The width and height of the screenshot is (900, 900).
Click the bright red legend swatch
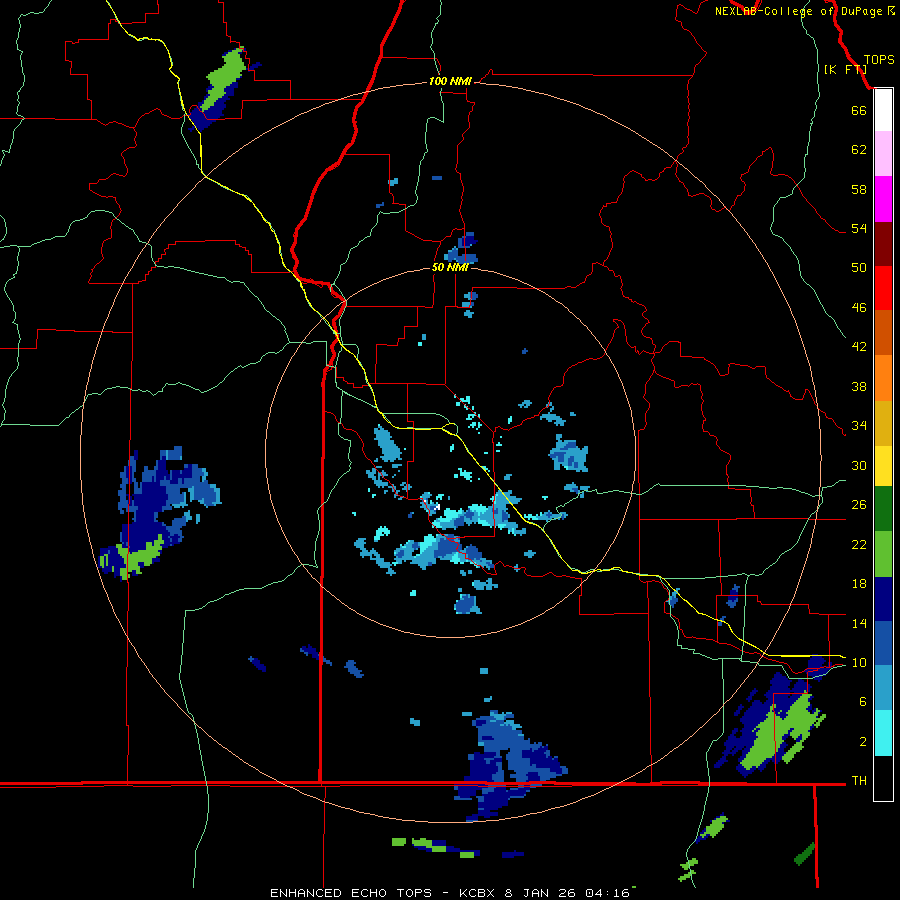[x=883, y=288]
